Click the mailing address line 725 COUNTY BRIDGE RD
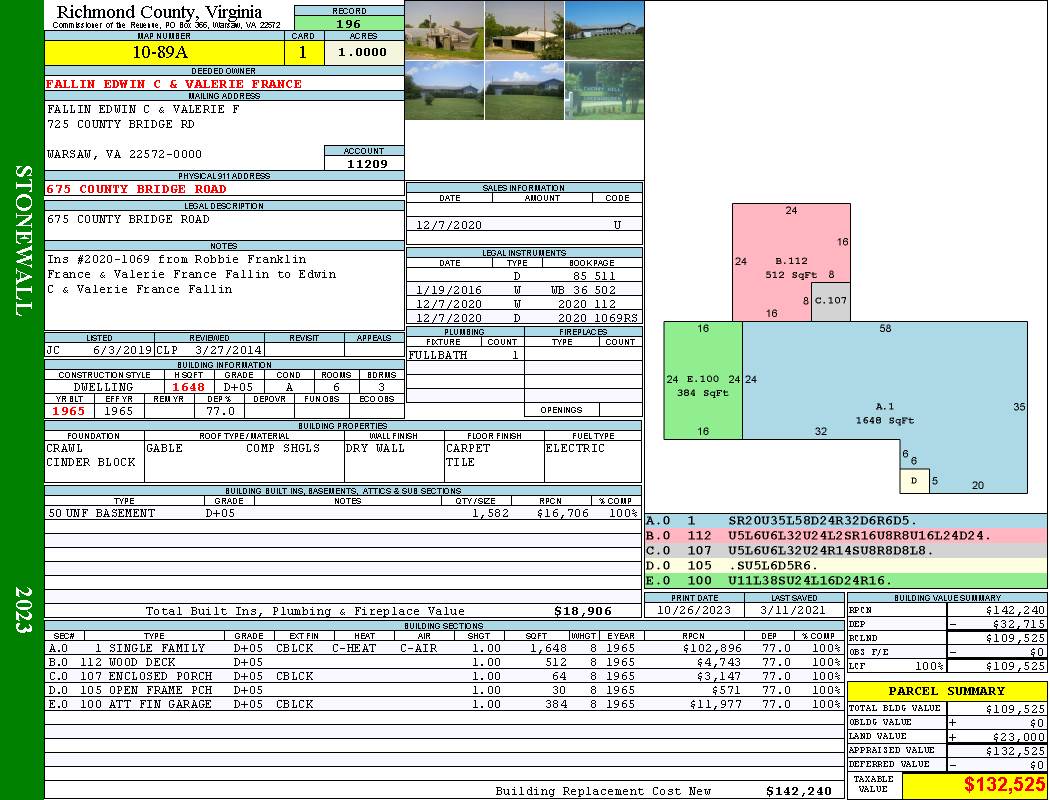 point(121,124)
